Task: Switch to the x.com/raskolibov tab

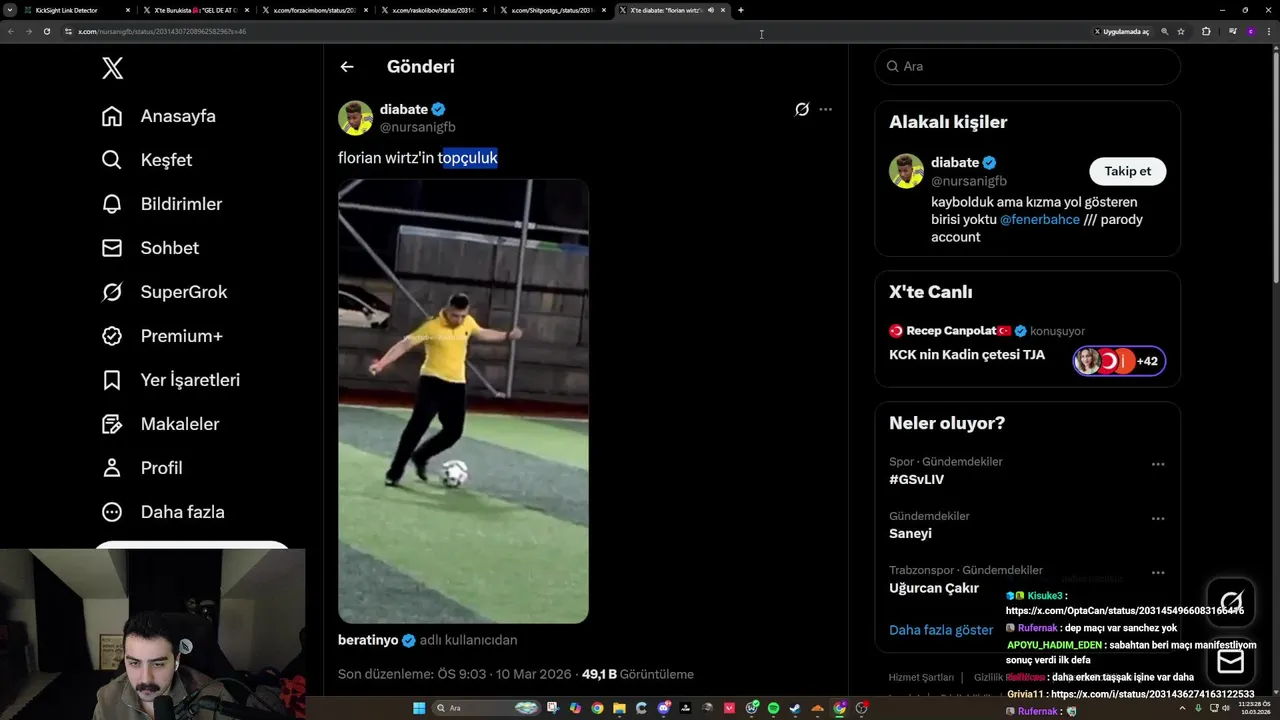Action: pos(433,10)
